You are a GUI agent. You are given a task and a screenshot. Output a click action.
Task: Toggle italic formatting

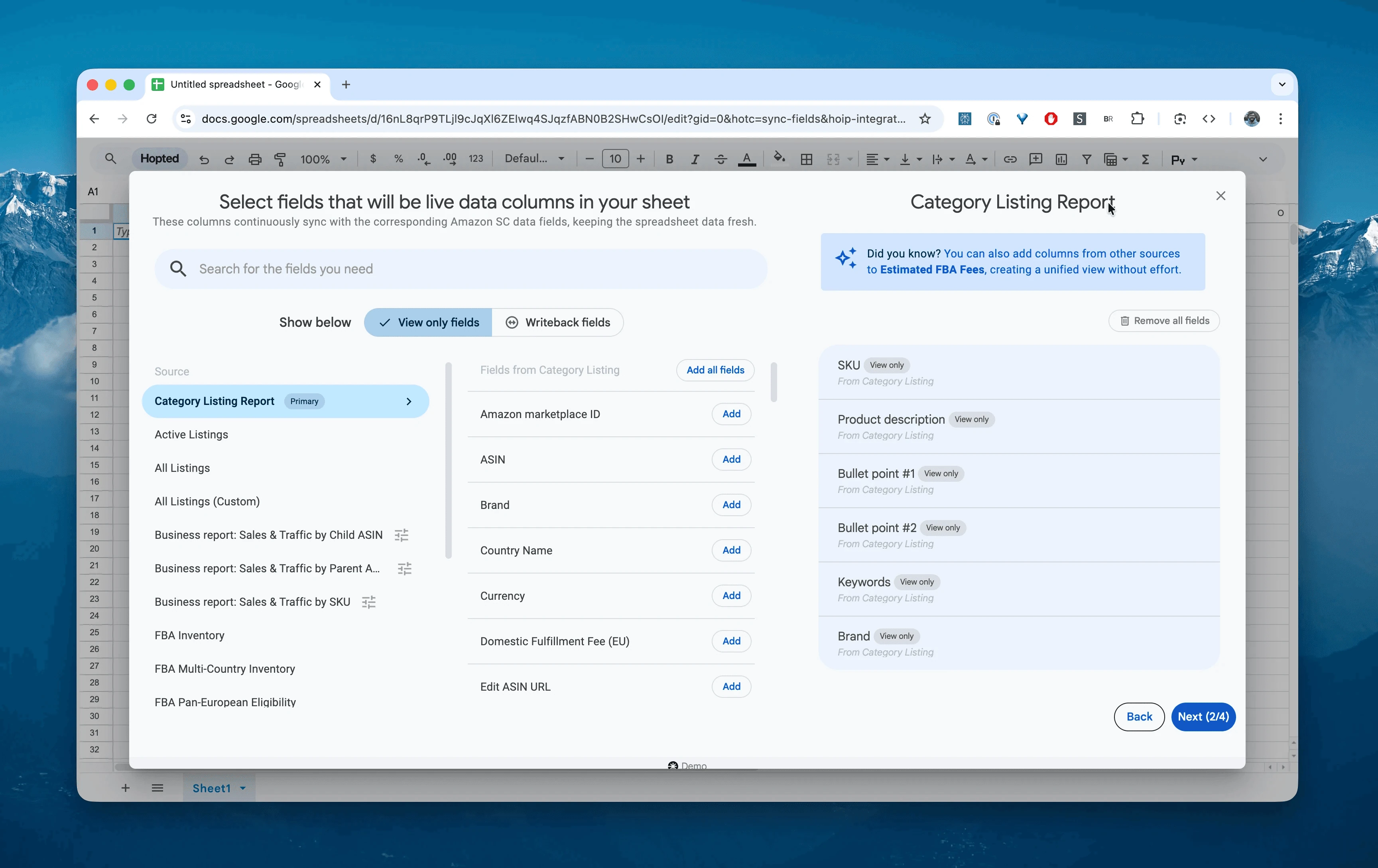coord(695,159)
